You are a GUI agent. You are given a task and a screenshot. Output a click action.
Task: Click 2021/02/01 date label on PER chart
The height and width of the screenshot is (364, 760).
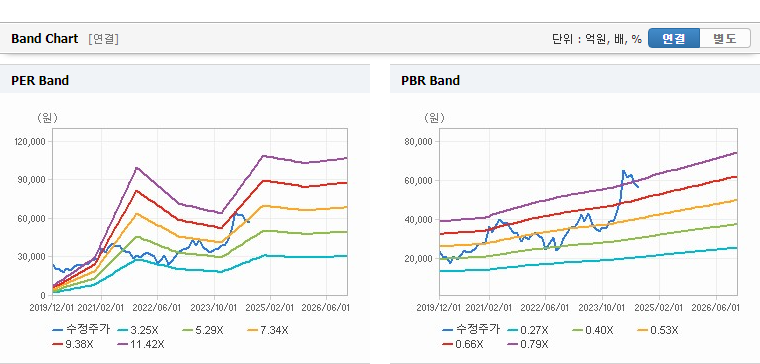[101, 308]
